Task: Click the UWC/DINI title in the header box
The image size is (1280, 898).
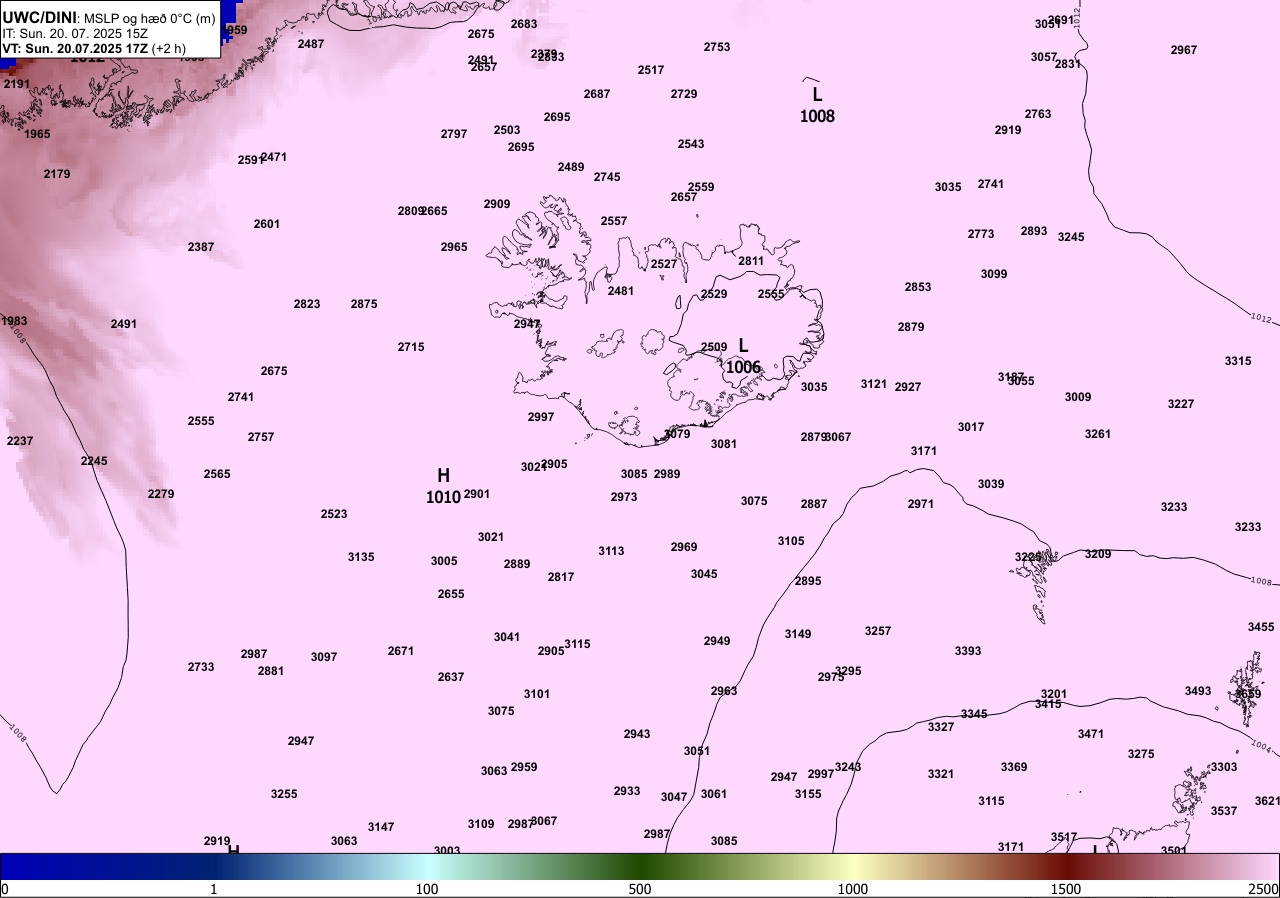Action: click(39, 17)
